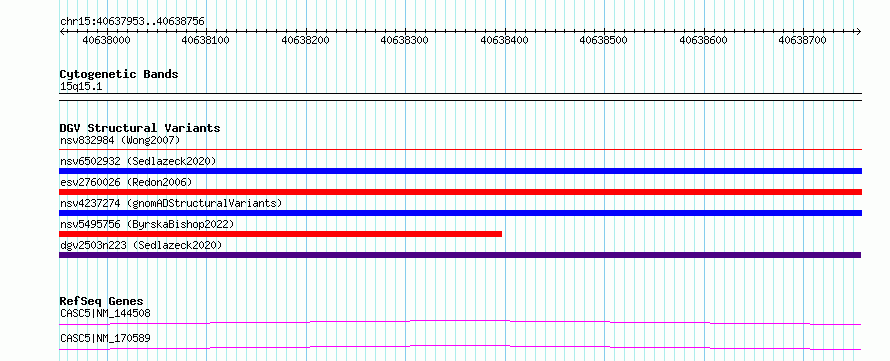The height and width of the screenshot is (361, 890).
Task: Open variant label nsv832984 (Wong2007)
Action: point(120,140)
